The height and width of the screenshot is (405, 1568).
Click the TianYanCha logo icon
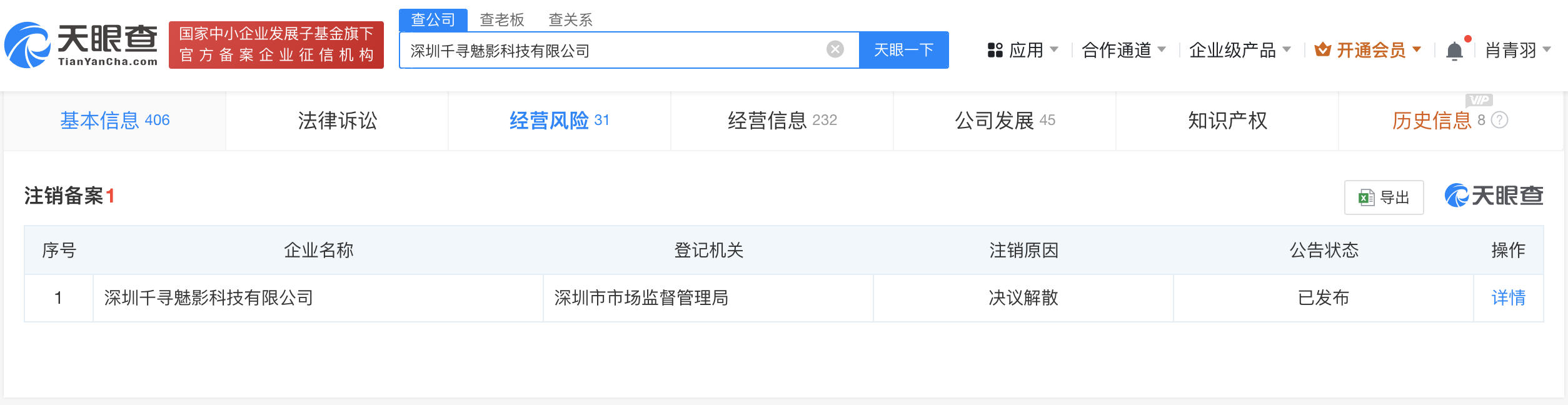click(x=27, y=45)
